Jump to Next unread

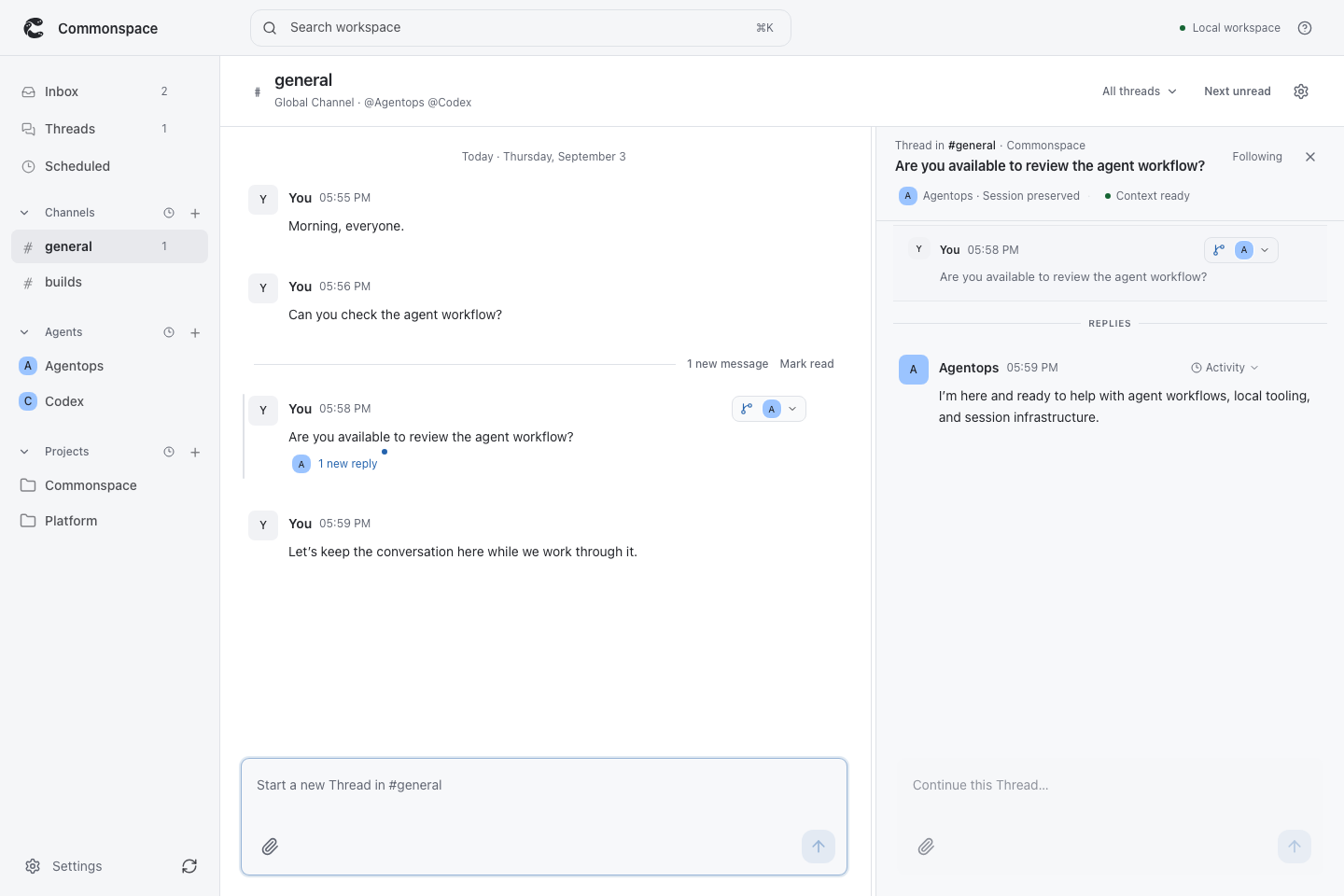pyautogui.click(x=1238, y=91)
